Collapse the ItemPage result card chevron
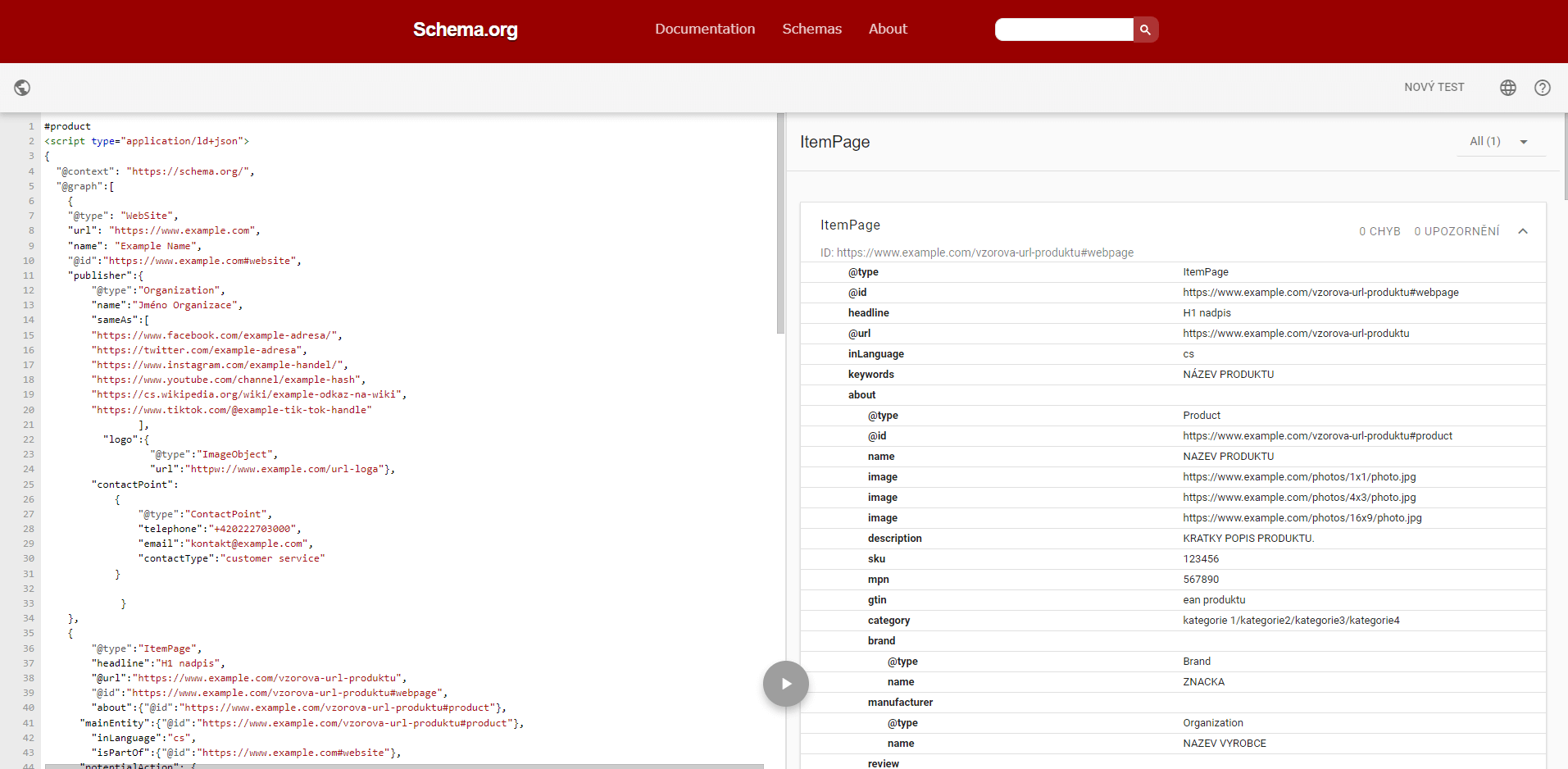 click(1523, 231)
